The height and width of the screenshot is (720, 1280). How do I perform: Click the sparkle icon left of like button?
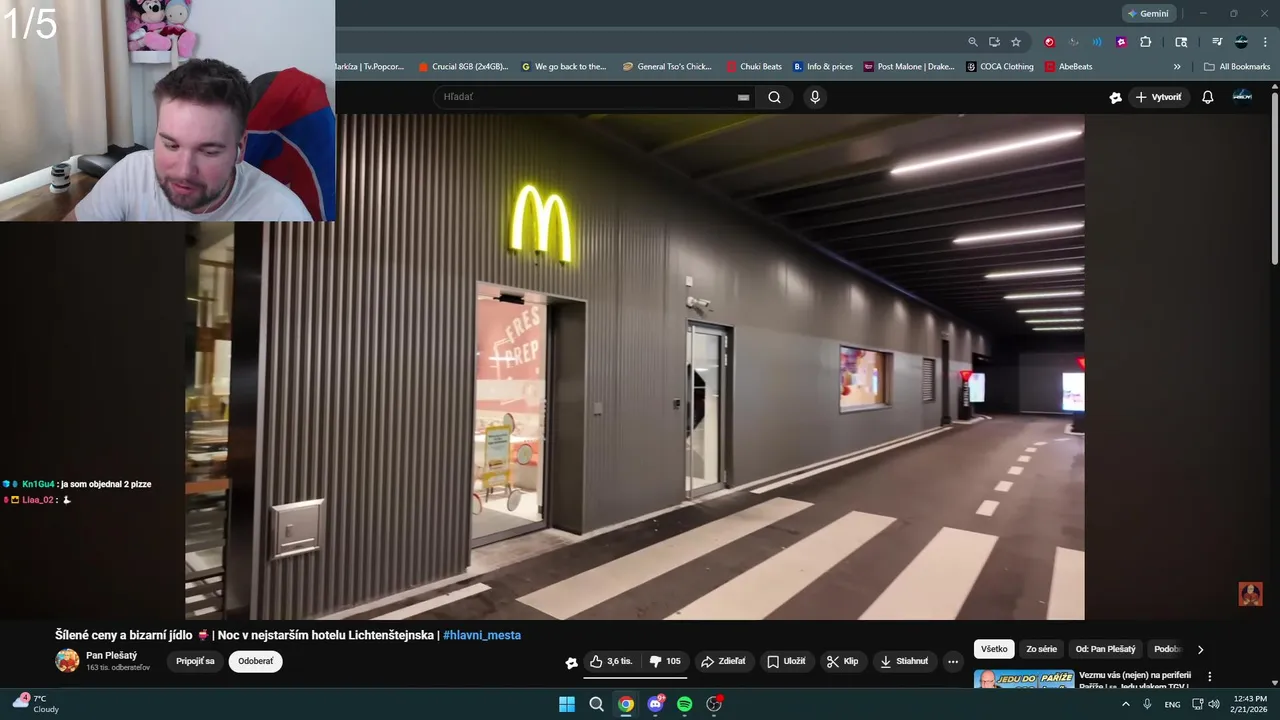(571, 662)
